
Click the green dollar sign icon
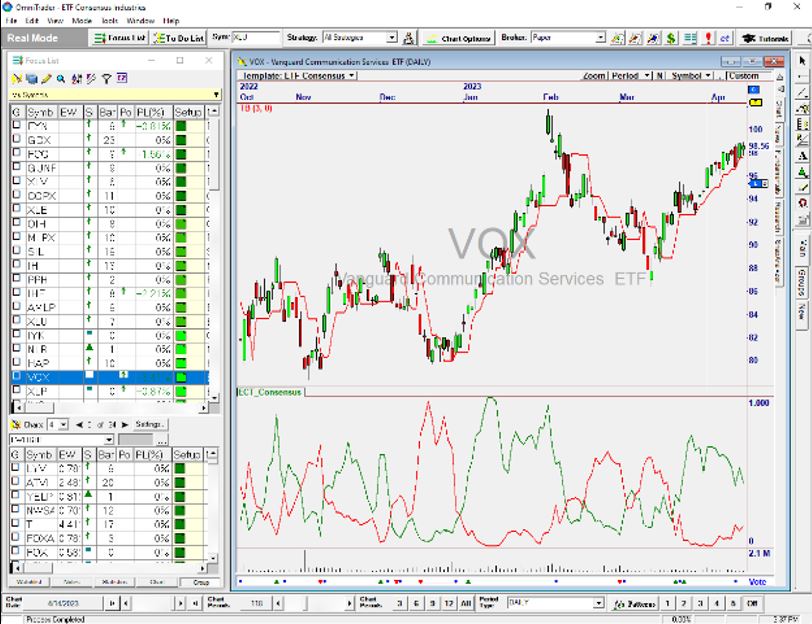(671, 38)
